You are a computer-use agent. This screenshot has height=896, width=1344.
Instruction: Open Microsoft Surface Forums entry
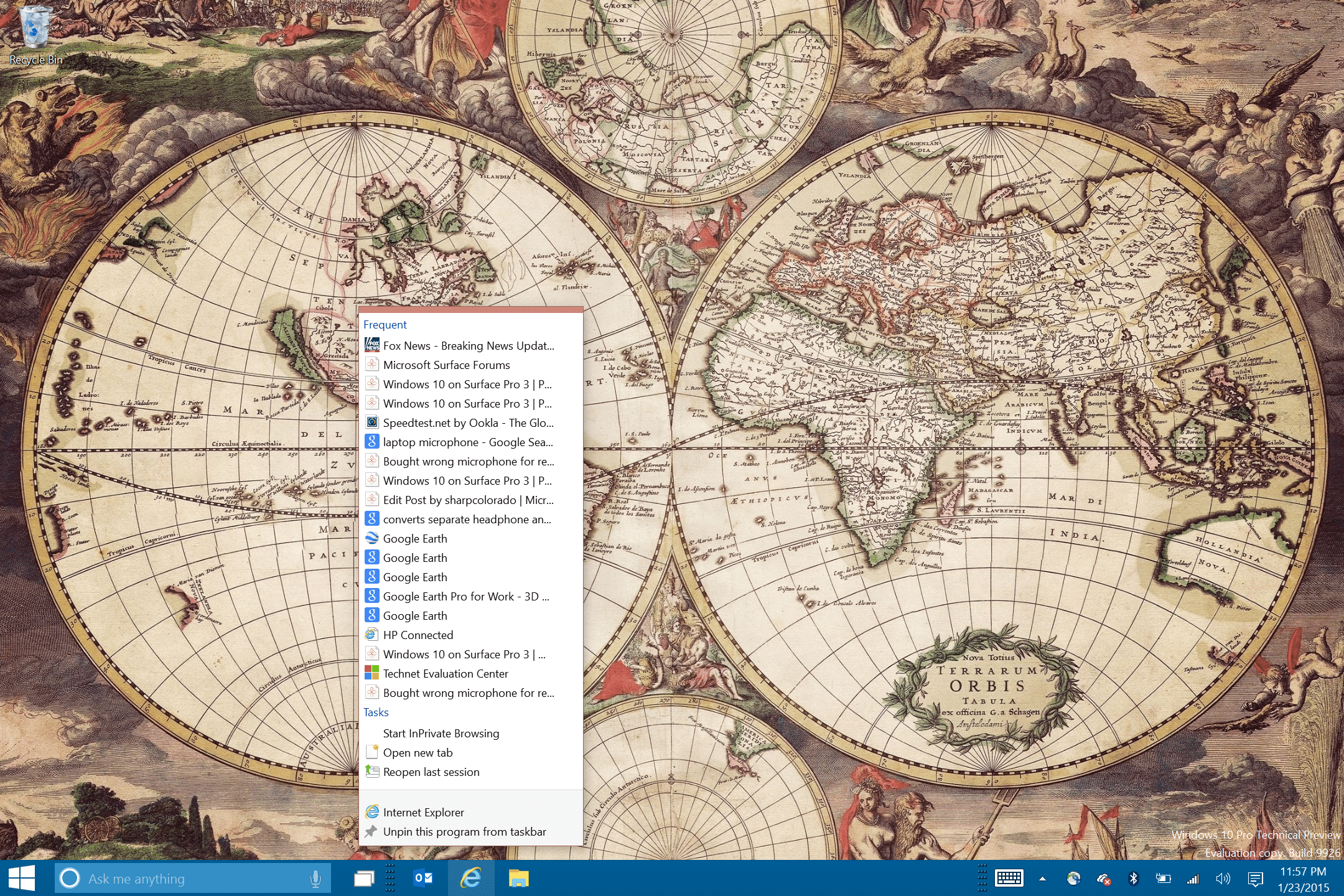pyautogui.click(x=471, y=365)
